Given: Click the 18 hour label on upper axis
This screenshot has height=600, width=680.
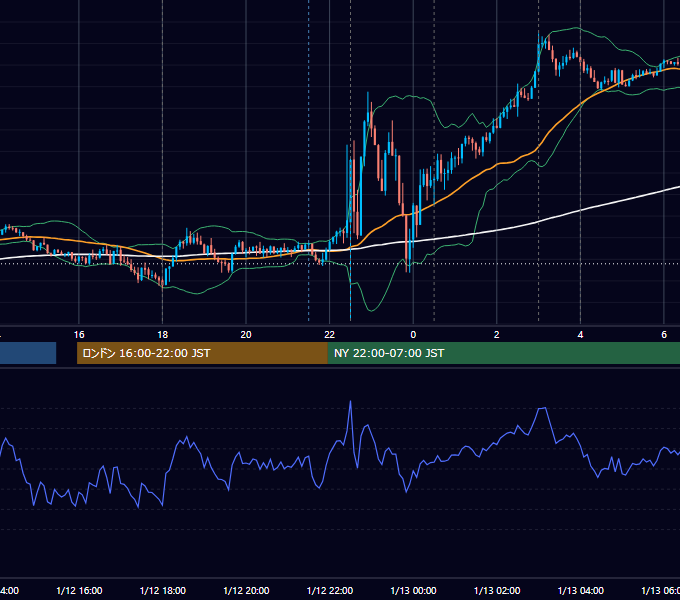Looking at the screenshot, I should pyautogui.click(x=163, y=335).
